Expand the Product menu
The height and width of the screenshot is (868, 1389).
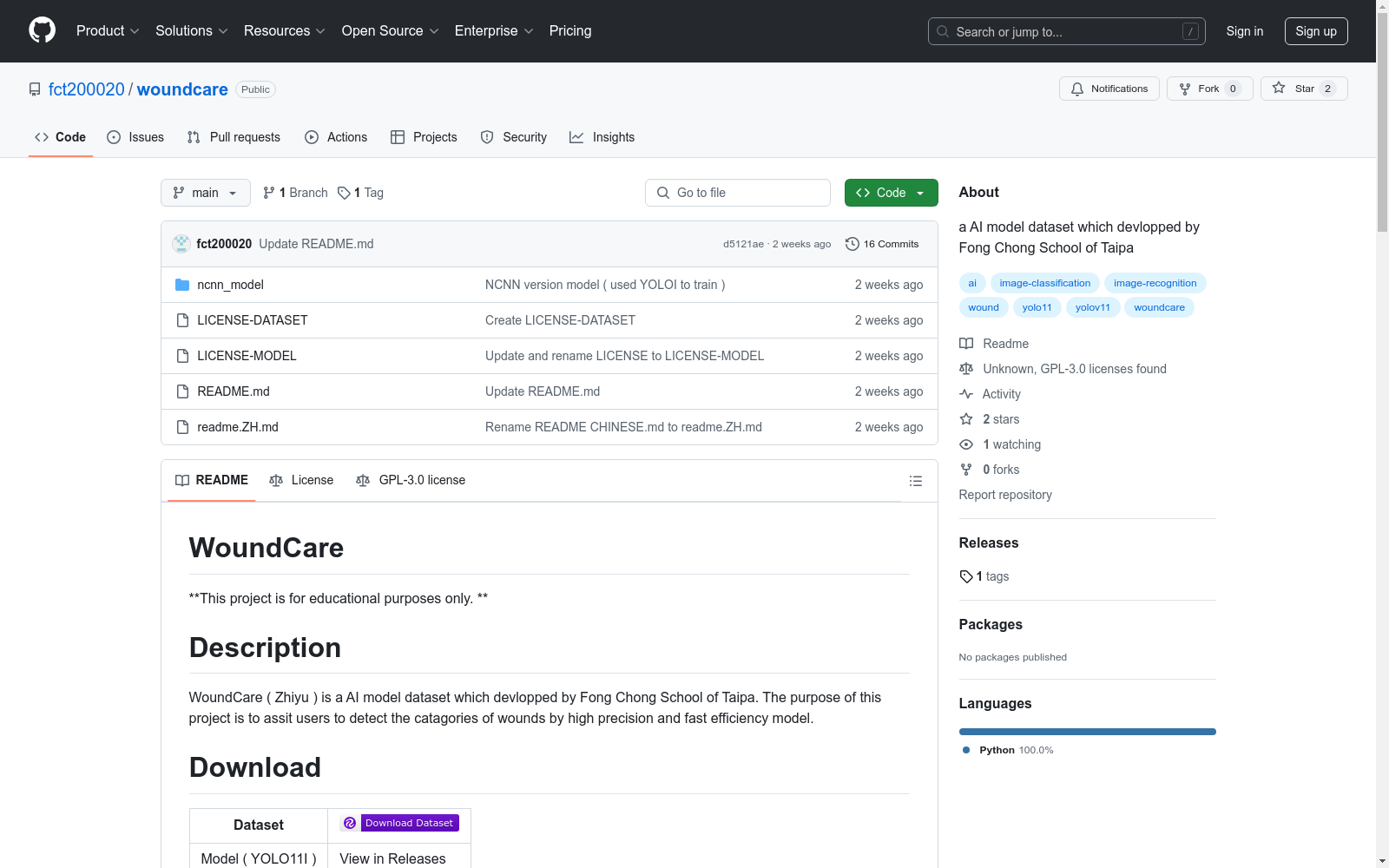[x=108, y=30]
